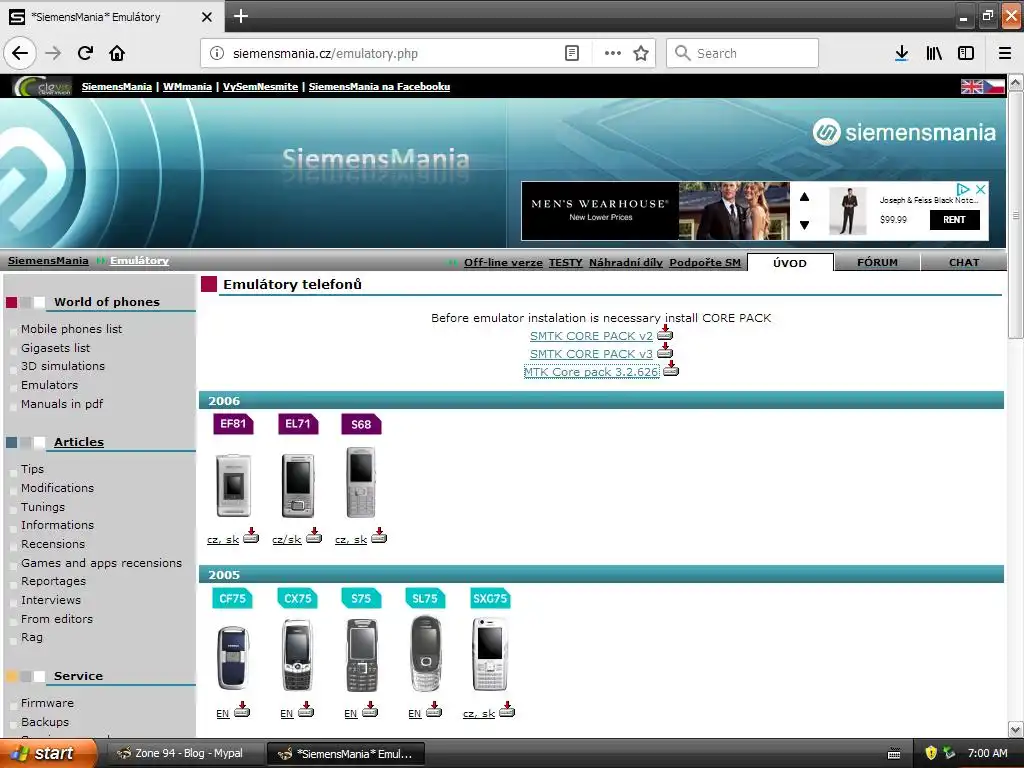
Task: Open Off-line verze link
Action: coord(503,263)
